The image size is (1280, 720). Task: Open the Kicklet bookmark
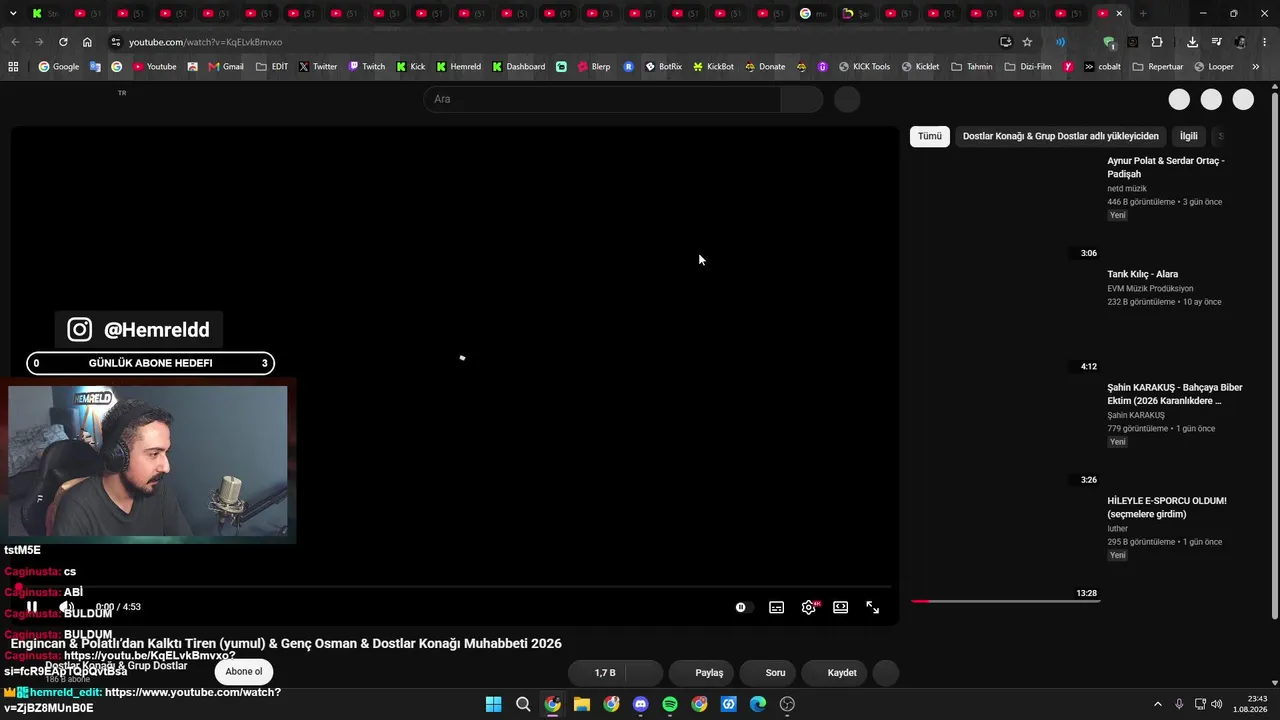[x=920, y=67]
